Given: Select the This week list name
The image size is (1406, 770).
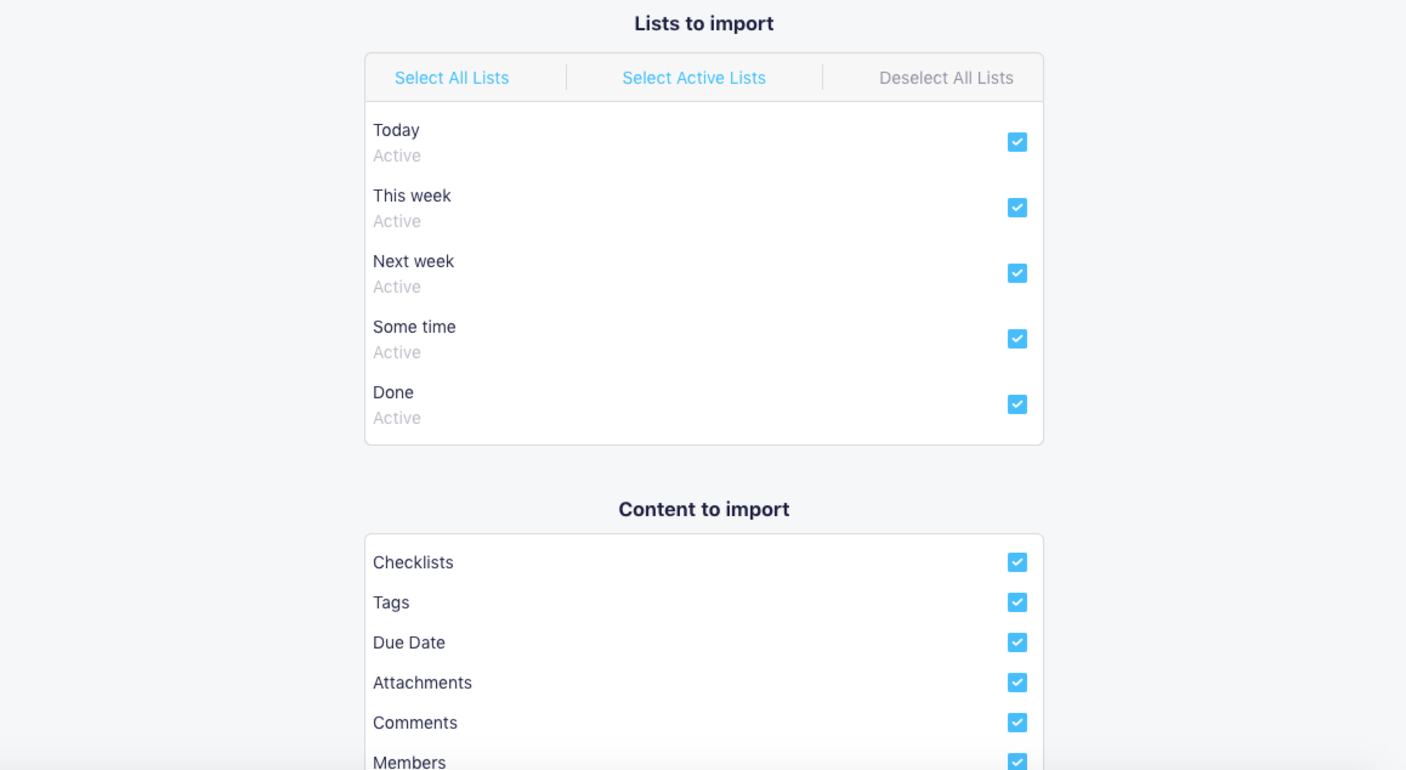Looking at the screenshot, I should pyautogui.click(x=412, y=196).
